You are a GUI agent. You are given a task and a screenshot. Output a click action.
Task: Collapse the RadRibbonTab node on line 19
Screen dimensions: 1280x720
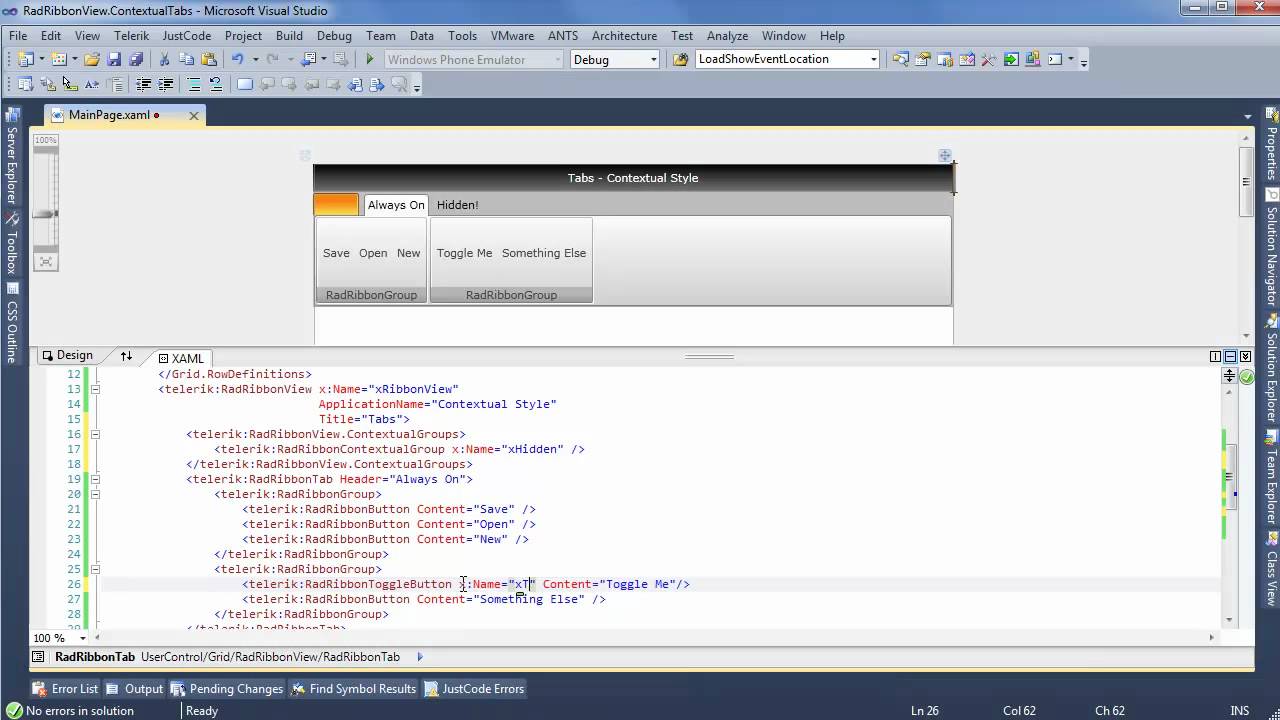click(x=96, y=479)
